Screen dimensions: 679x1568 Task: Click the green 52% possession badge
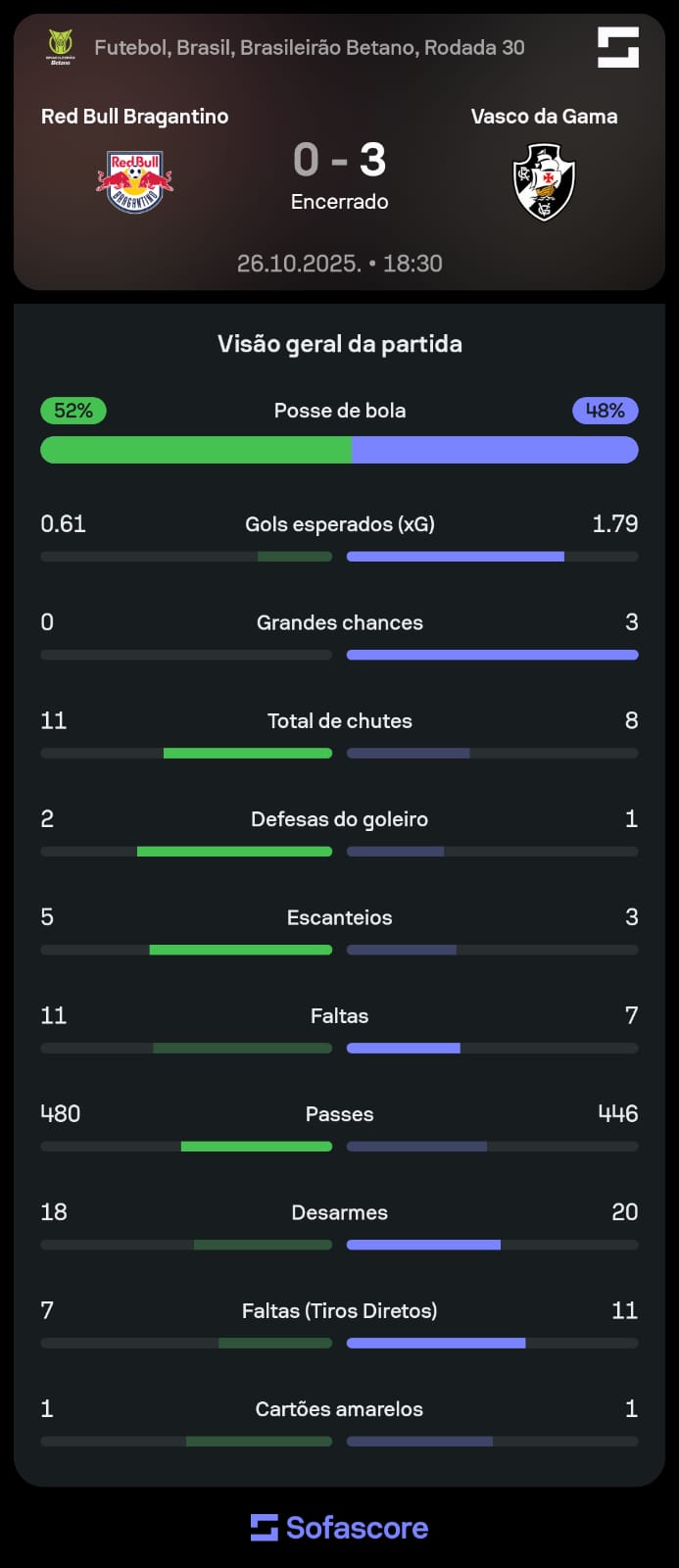click(x=73, y=411)
